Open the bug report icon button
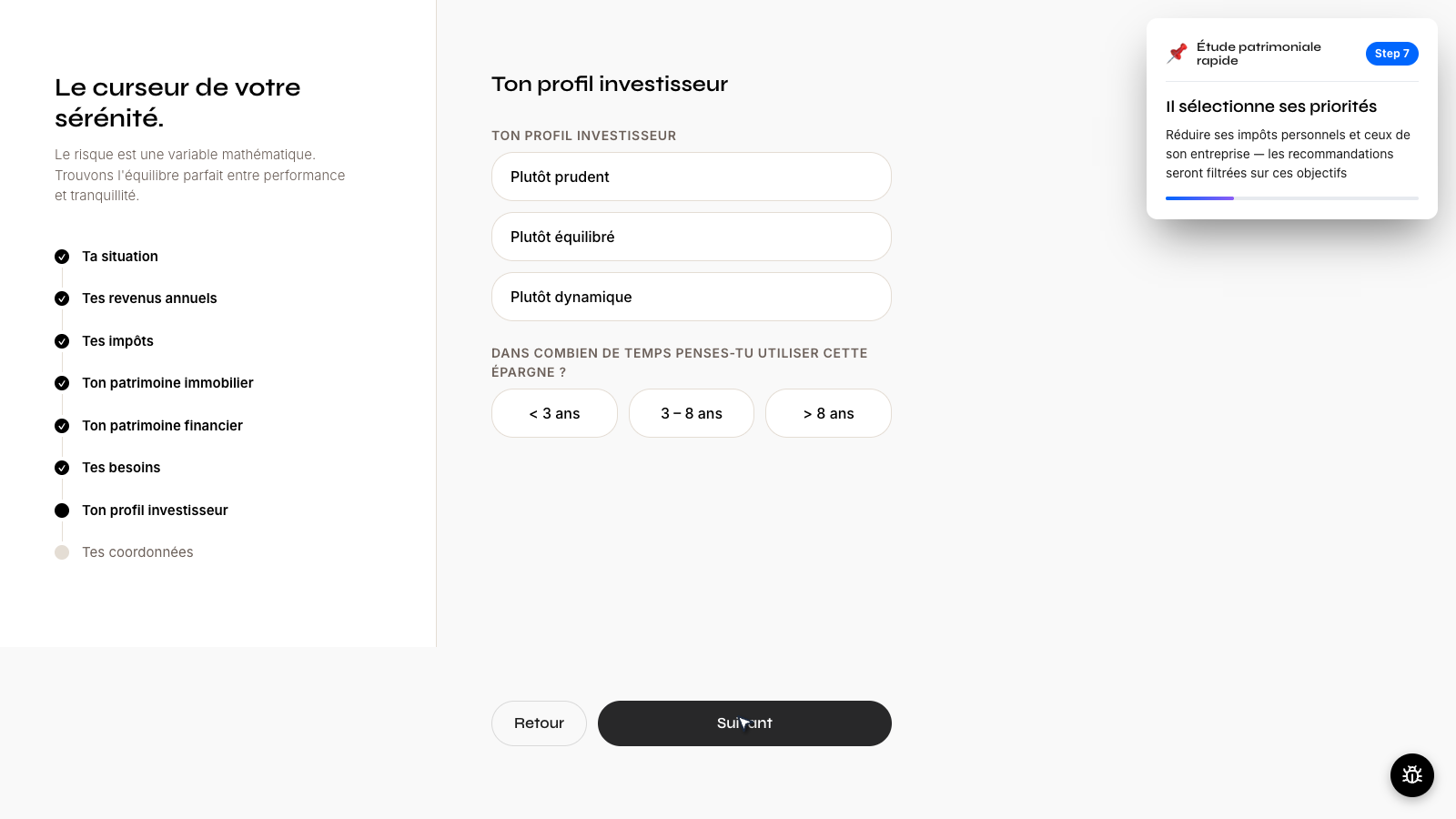This screenshot has width=1456, height=819. coord(1412,775)
